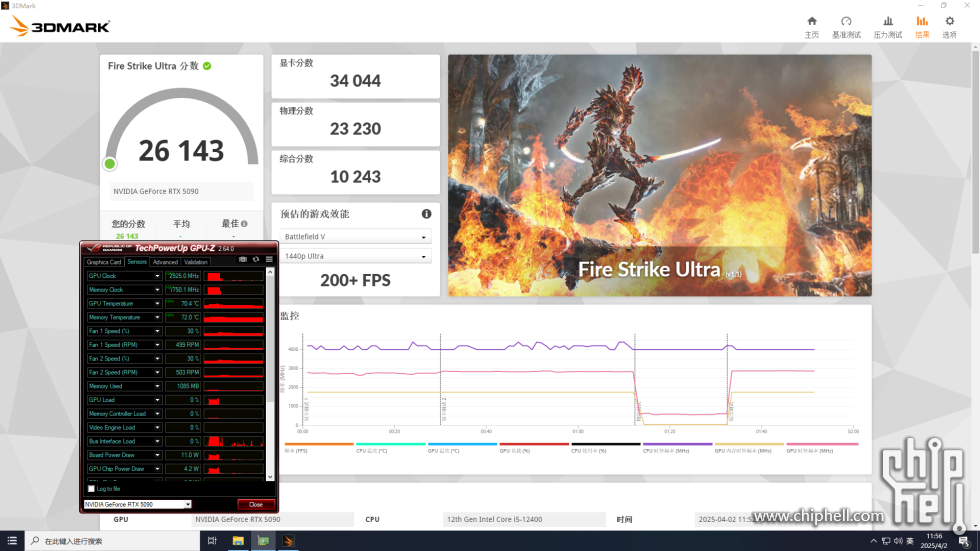Click the info icon next to 最佳
This screenshot has height=551, width=980.
point(244,224)
